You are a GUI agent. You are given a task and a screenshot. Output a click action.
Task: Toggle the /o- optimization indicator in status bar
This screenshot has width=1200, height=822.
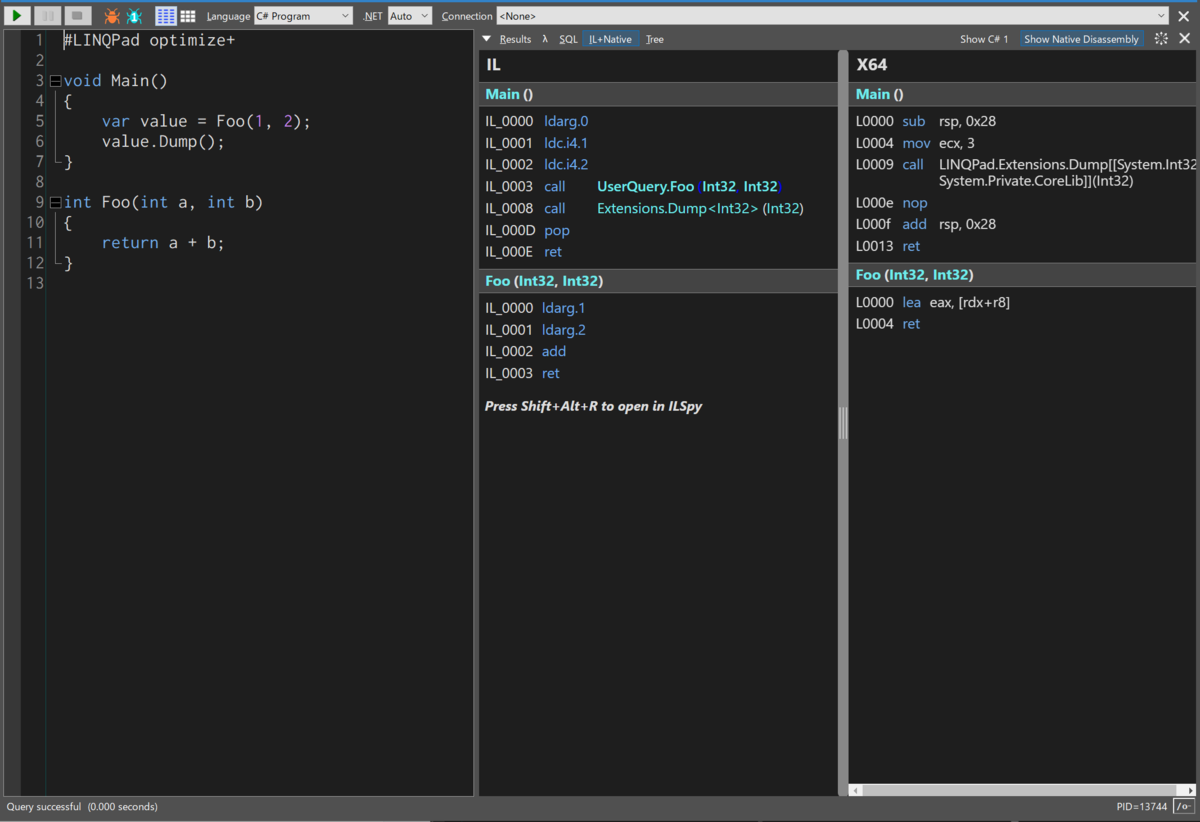[1184, 806]
